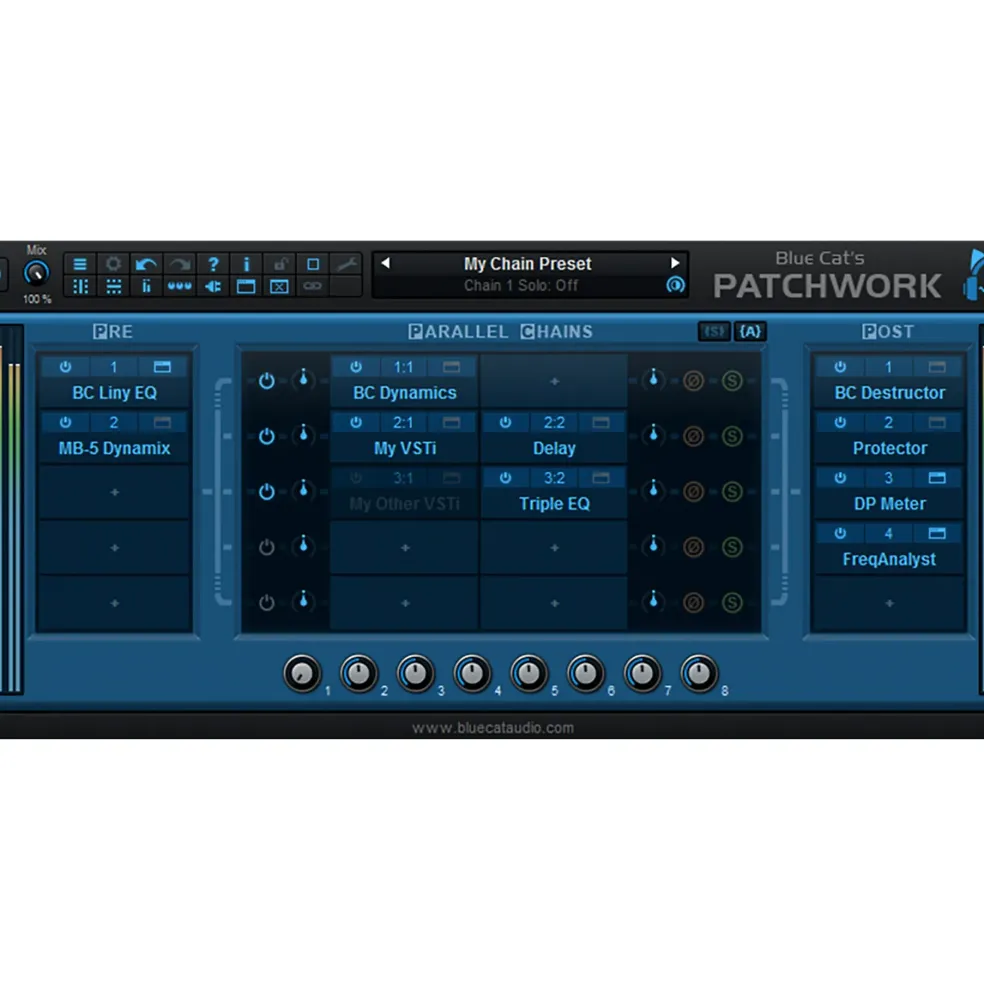The height and width of the screenshot is (985, 984).
Task: Toggle power for BC Destructor
Action: tap(840, 367)
